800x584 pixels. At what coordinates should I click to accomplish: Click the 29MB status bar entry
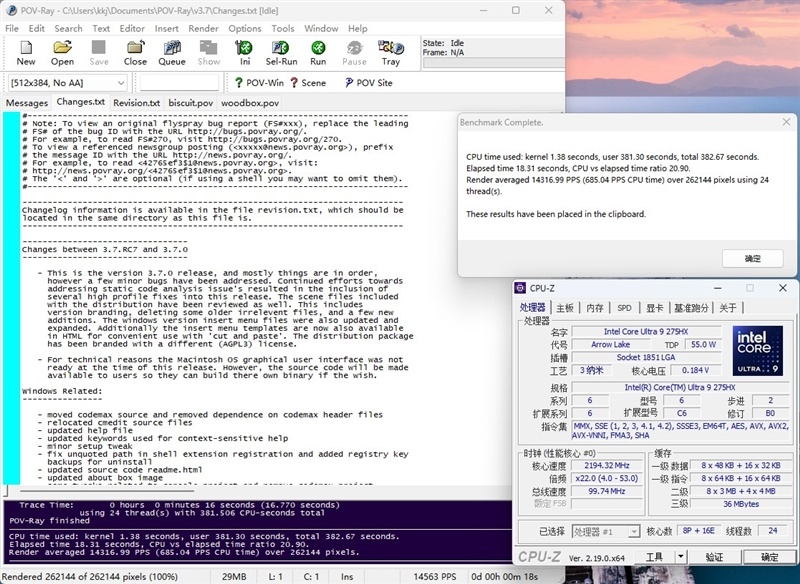234,577
